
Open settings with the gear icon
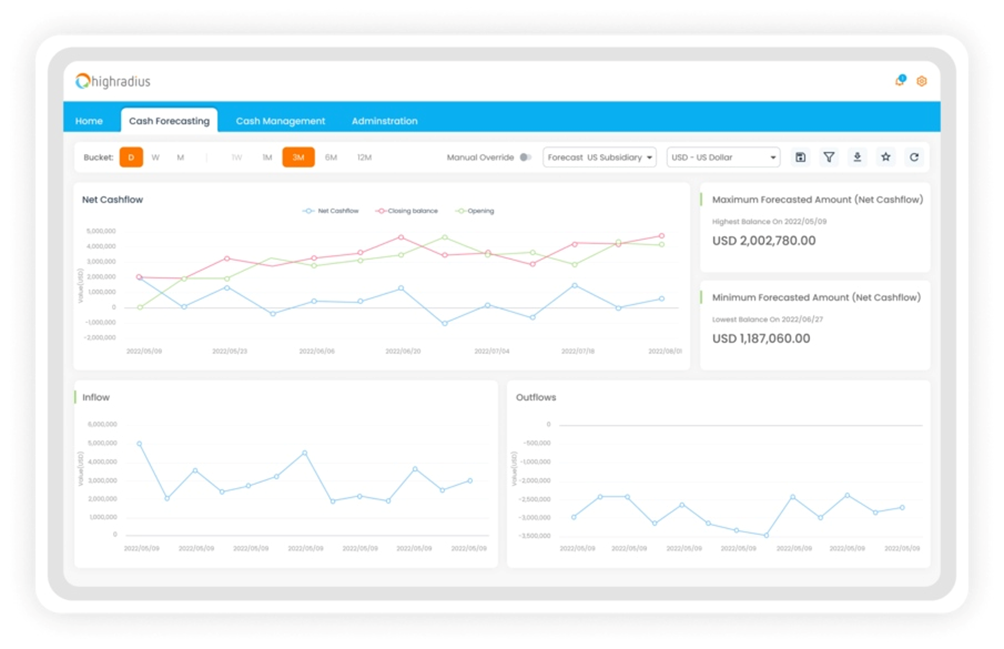pyautogui.click(x=921, y=81)
